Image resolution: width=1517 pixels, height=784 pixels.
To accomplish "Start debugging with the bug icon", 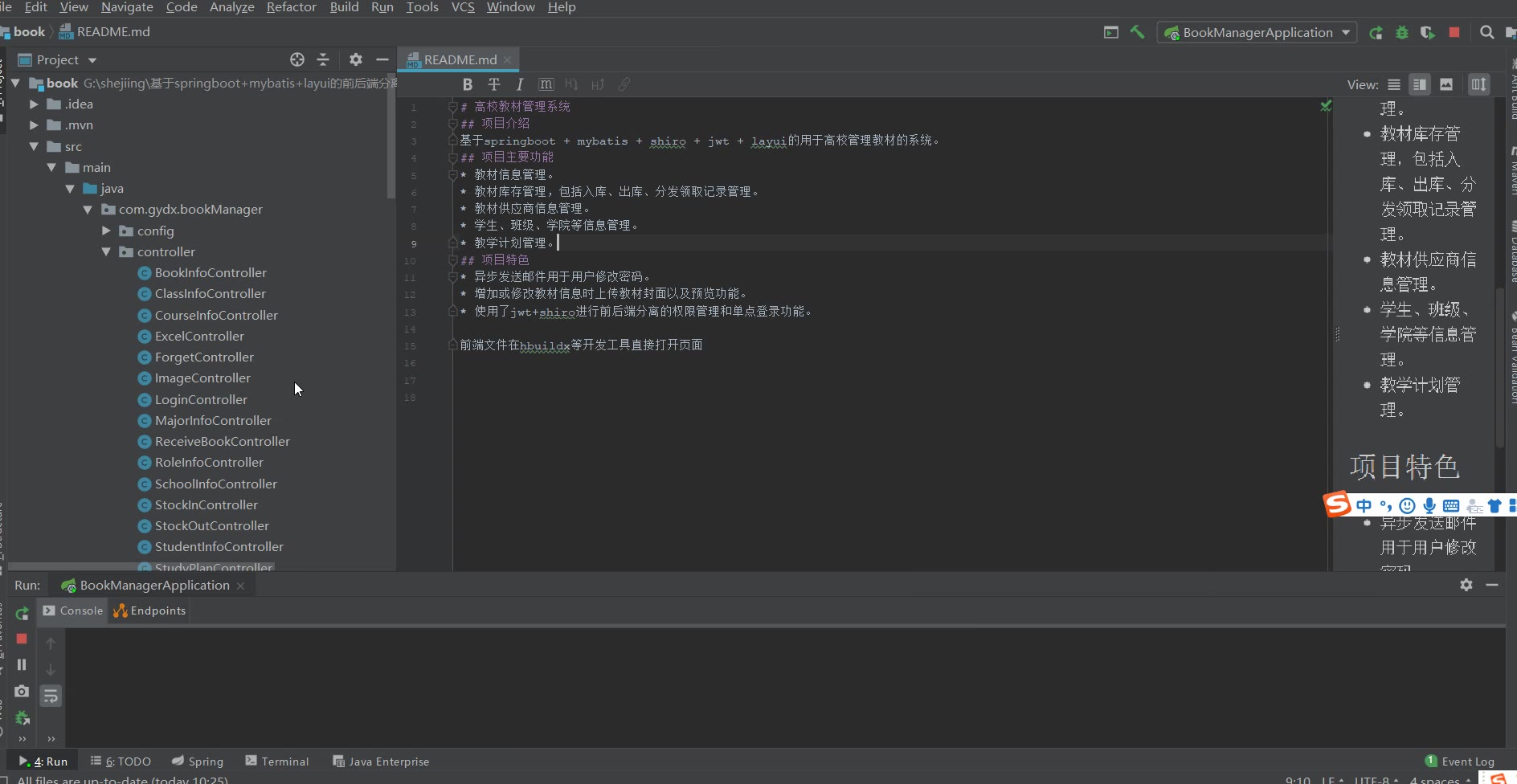I will (1402, 32).
